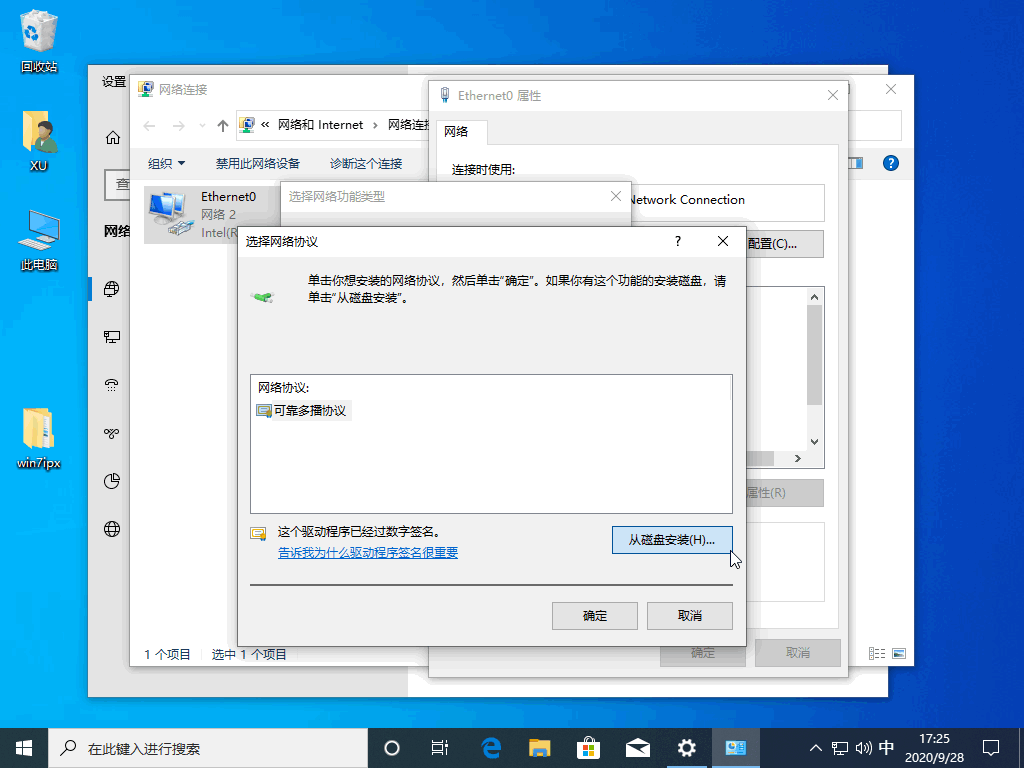The width and height of the screenshot is (1024, 768).
Task: Open Microsoft Store from taskbar
Action: pyautogui.click(x=588, y=748)
